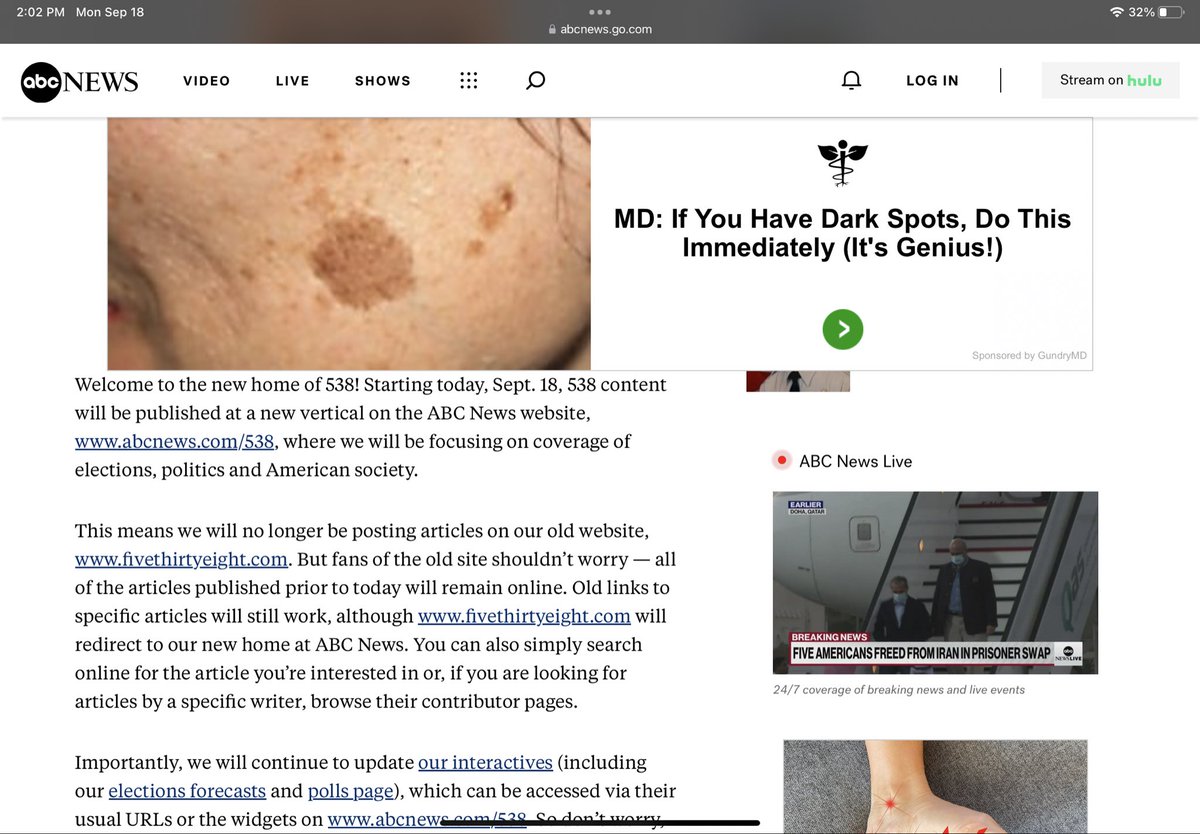Open the 'our interactives' link
This screenshot has width=1200, height=834.
pyautogui.click(x=485, y=762)
